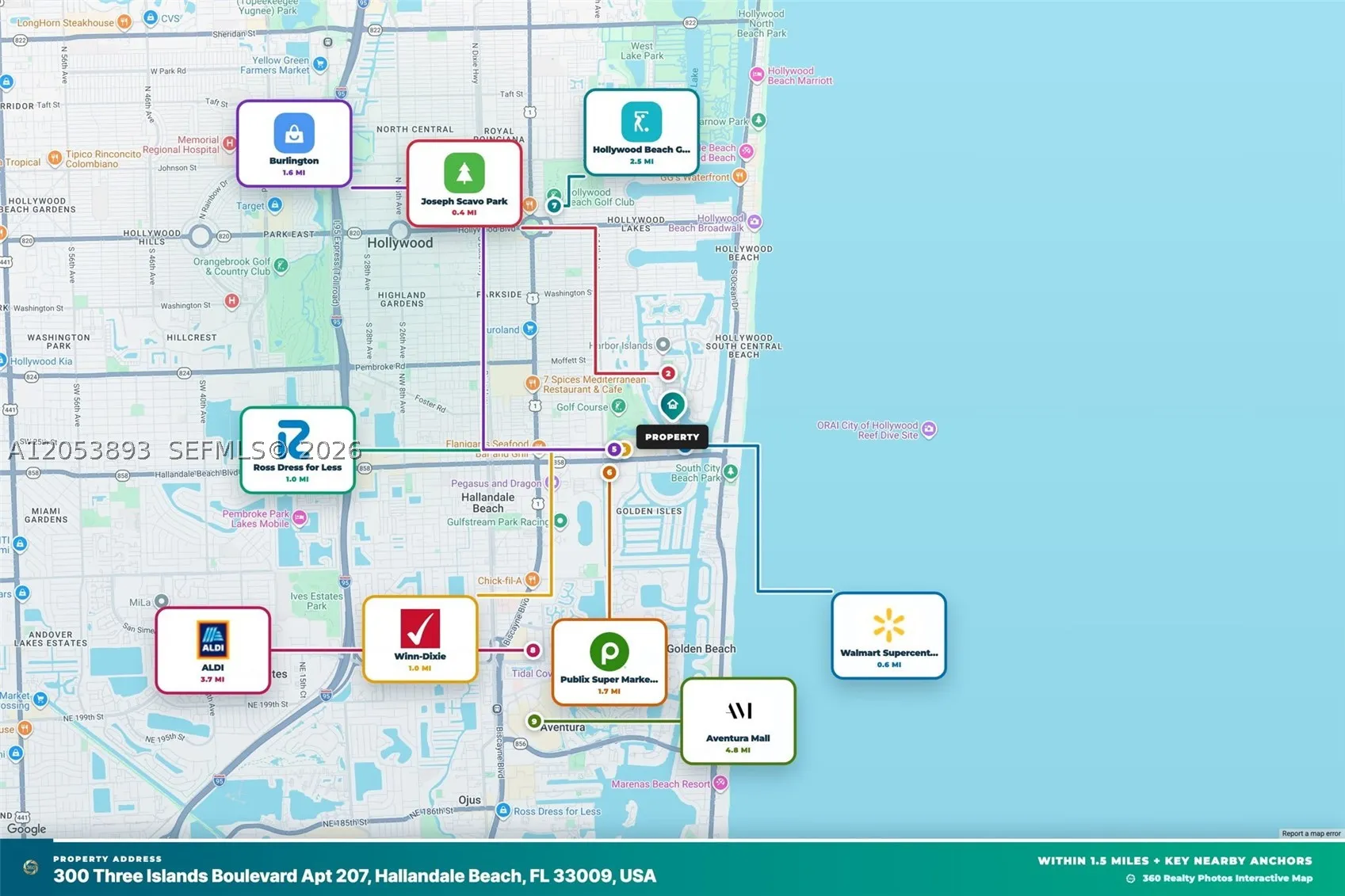The image size is (1345, 896).
Task: Open the ALDI logo card
Action: (x=212, y=650)
